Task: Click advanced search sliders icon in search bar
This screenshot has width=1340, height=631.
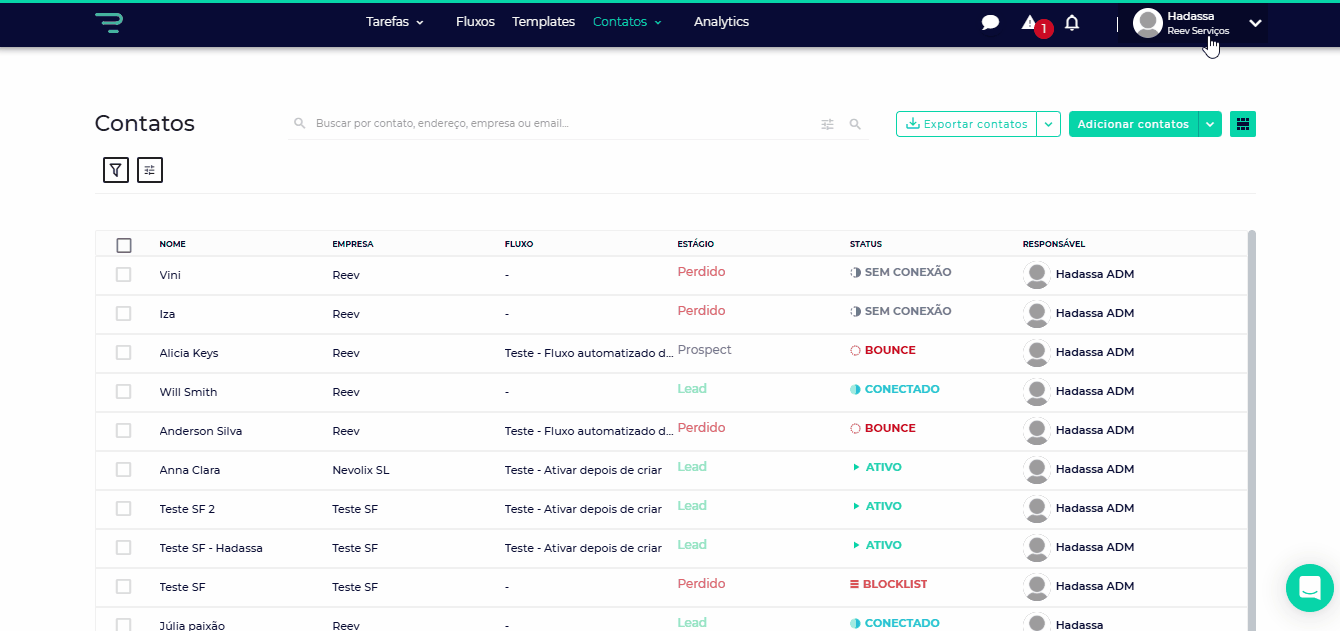Action: 827,124
